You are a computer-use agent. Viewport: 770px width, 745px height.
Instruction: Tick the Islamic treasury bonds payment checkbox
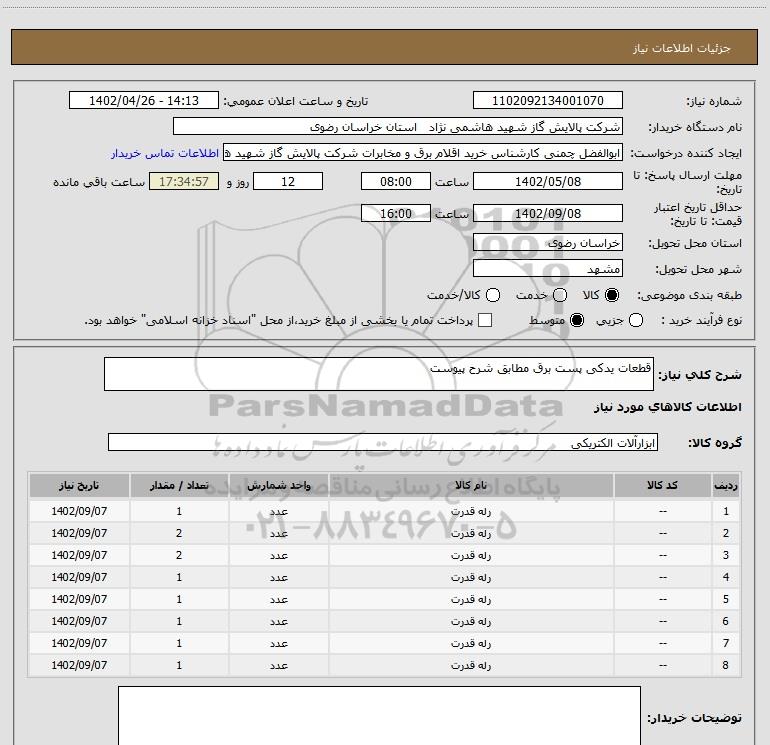485,320
